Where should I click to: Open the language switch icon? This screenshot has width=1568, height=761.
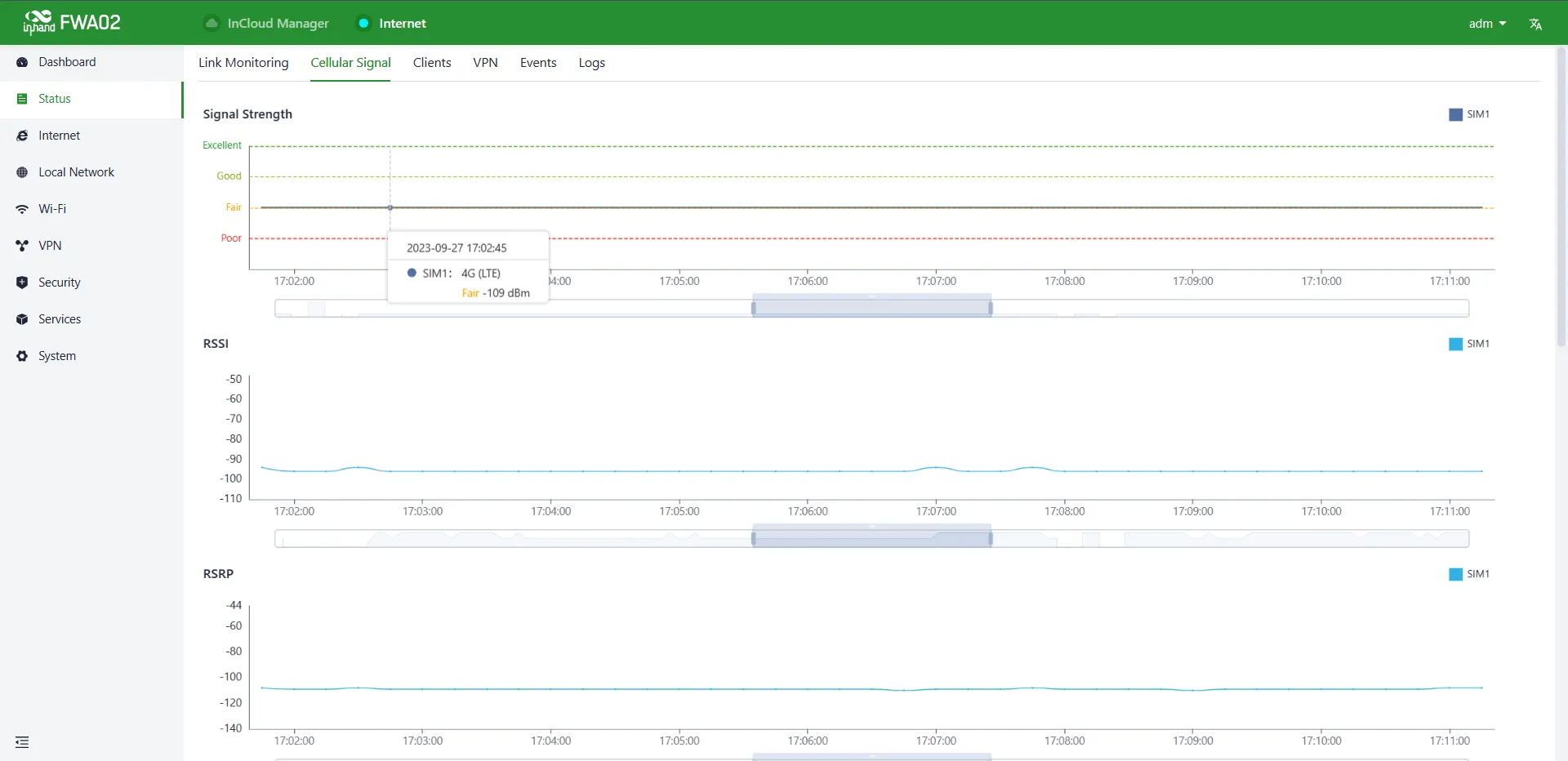point(1535,24)
